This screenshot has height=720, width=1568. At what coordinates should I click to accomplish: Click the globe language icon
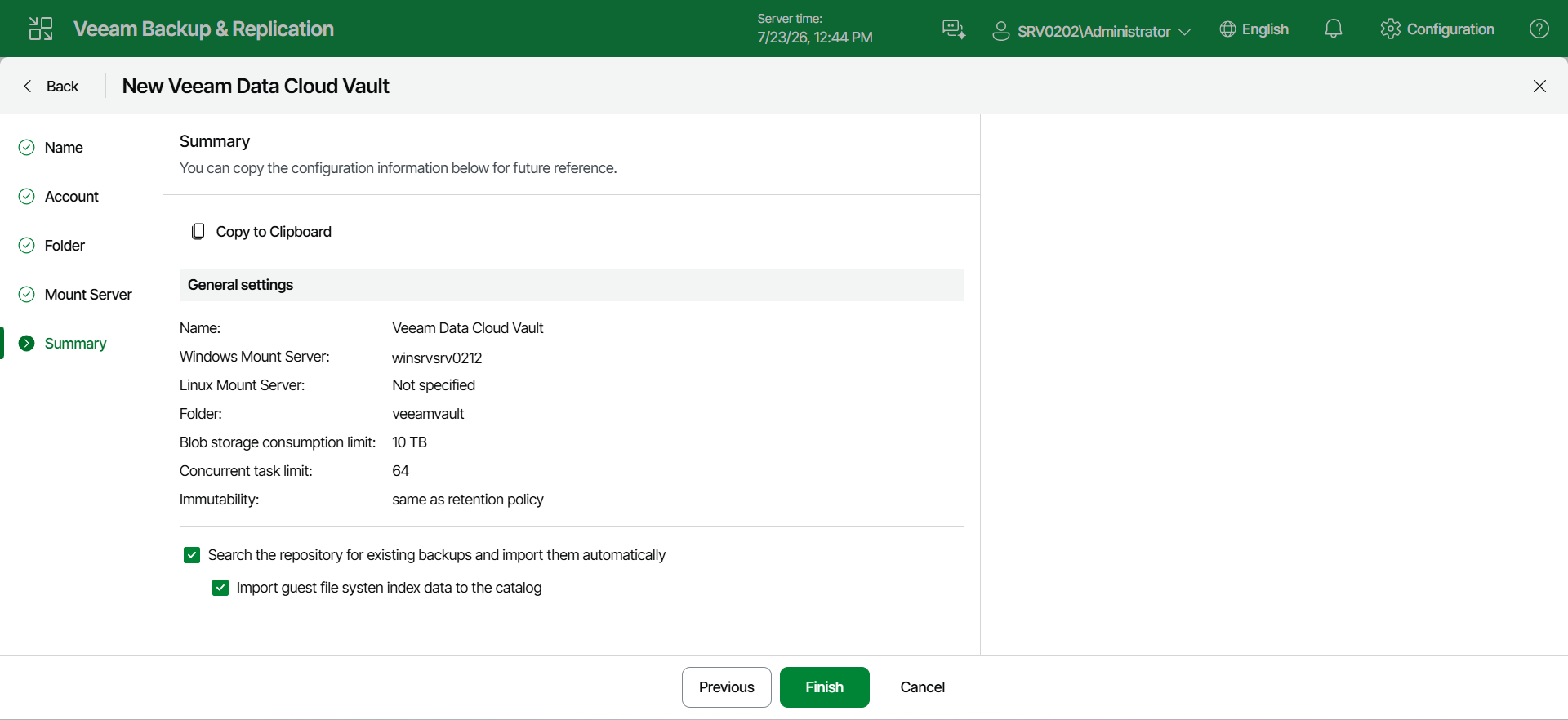(1227, 29)
